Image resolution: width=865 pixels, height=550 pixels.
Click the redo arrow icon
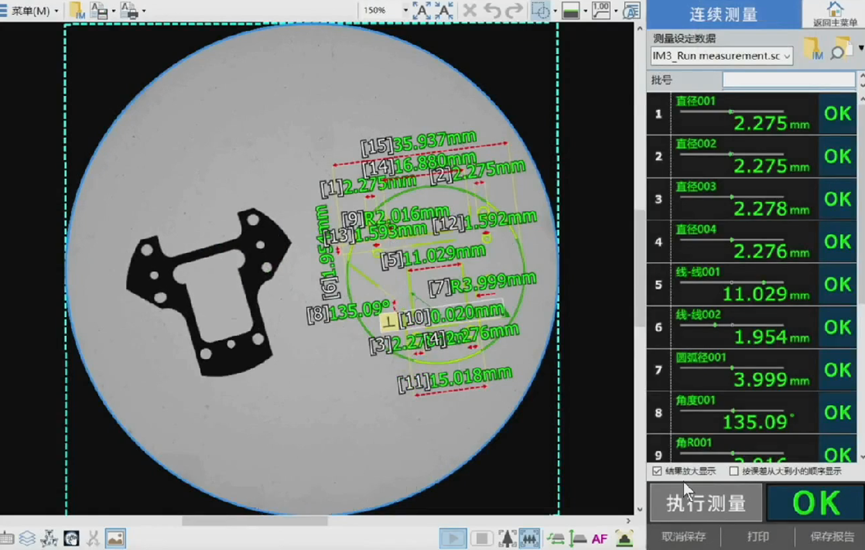click(513, 11)
